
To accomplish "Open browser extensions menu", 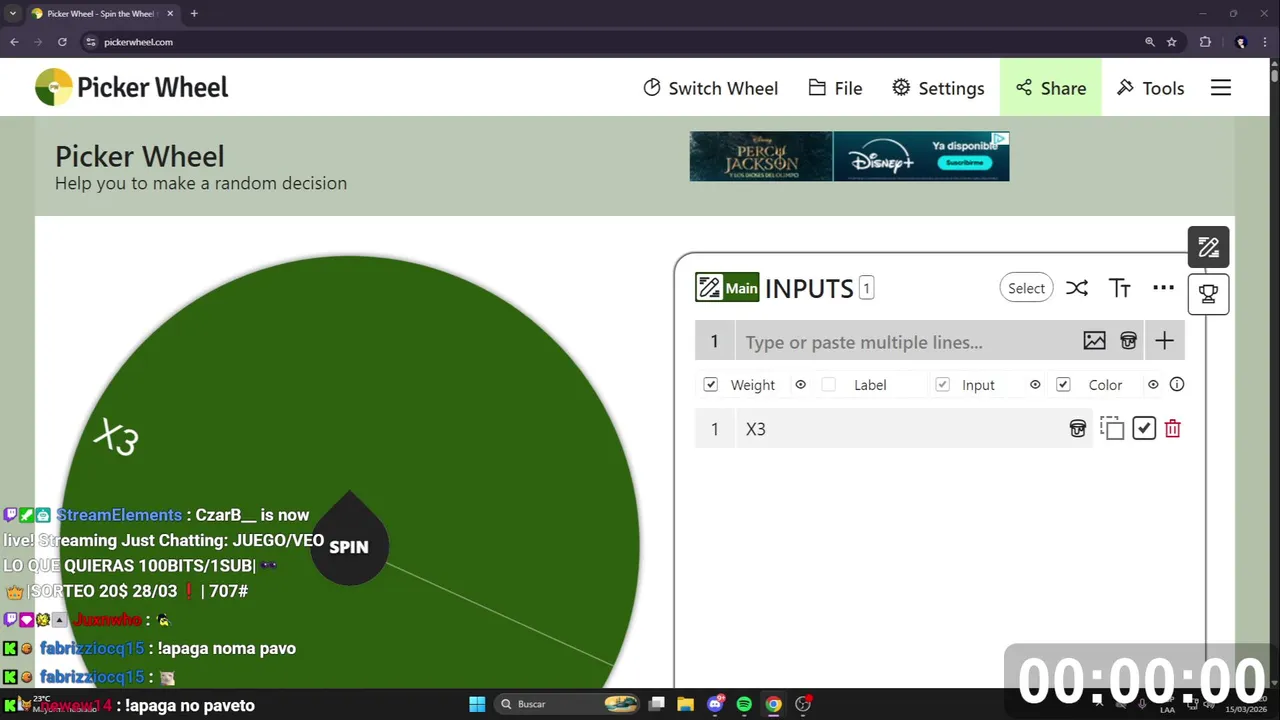I will click(x=1205, y=42).
